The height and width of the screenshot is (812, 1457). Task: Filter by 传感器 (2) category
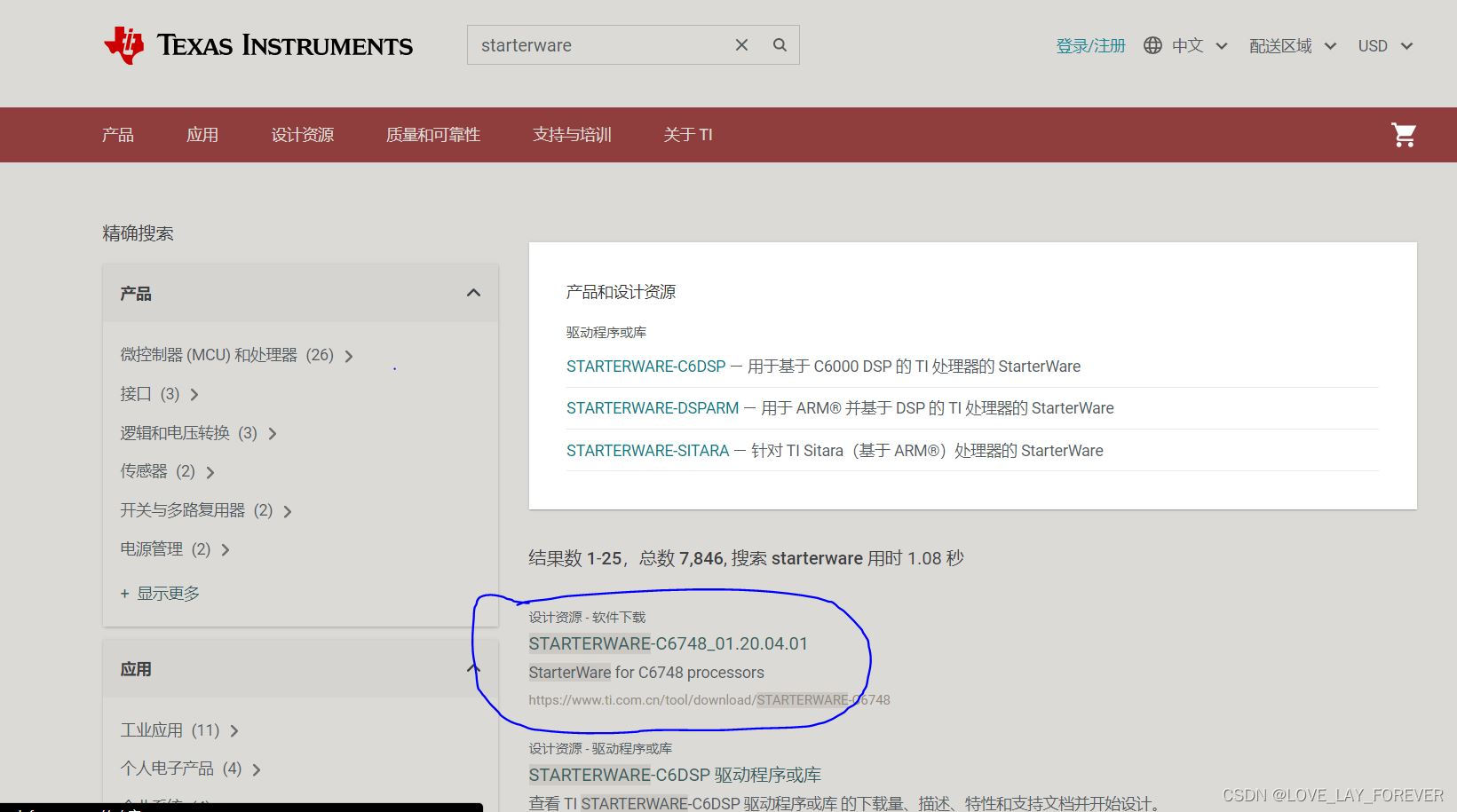(x=157, y=471)
